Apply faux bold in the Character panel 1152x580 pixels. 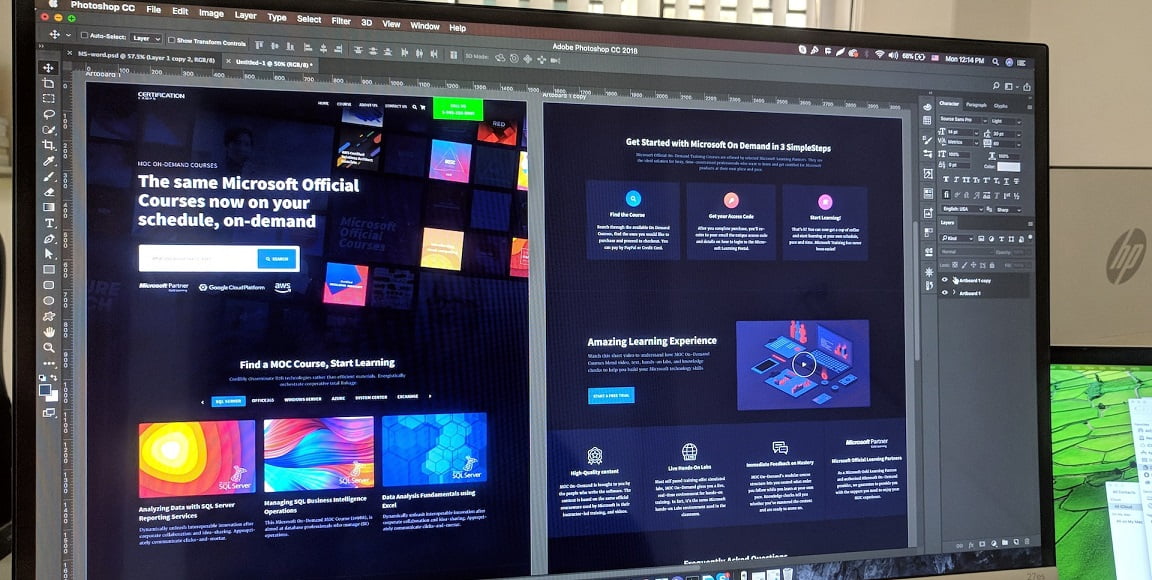pyautogui.click(x=945, y=179)
